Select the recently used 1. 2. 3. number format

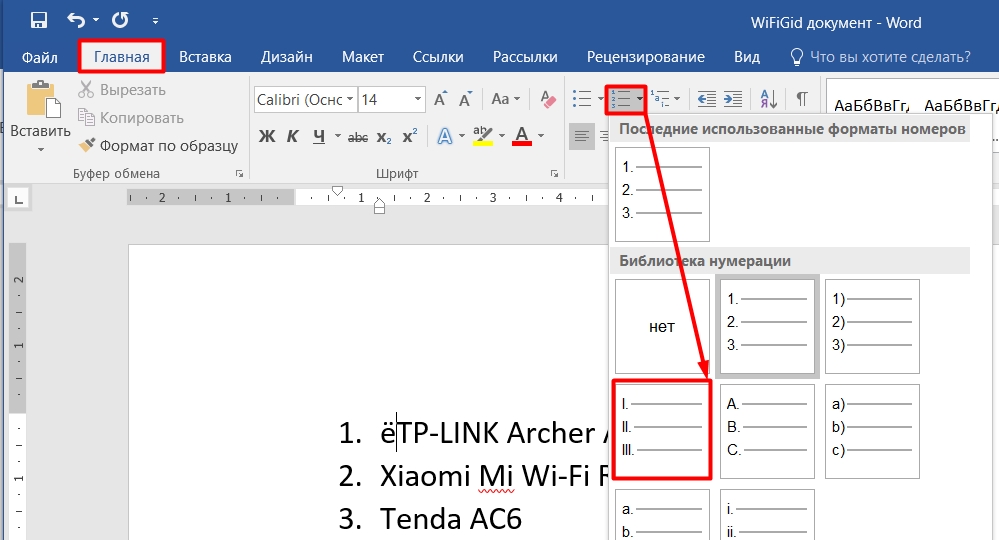click(x=662, y=194)
